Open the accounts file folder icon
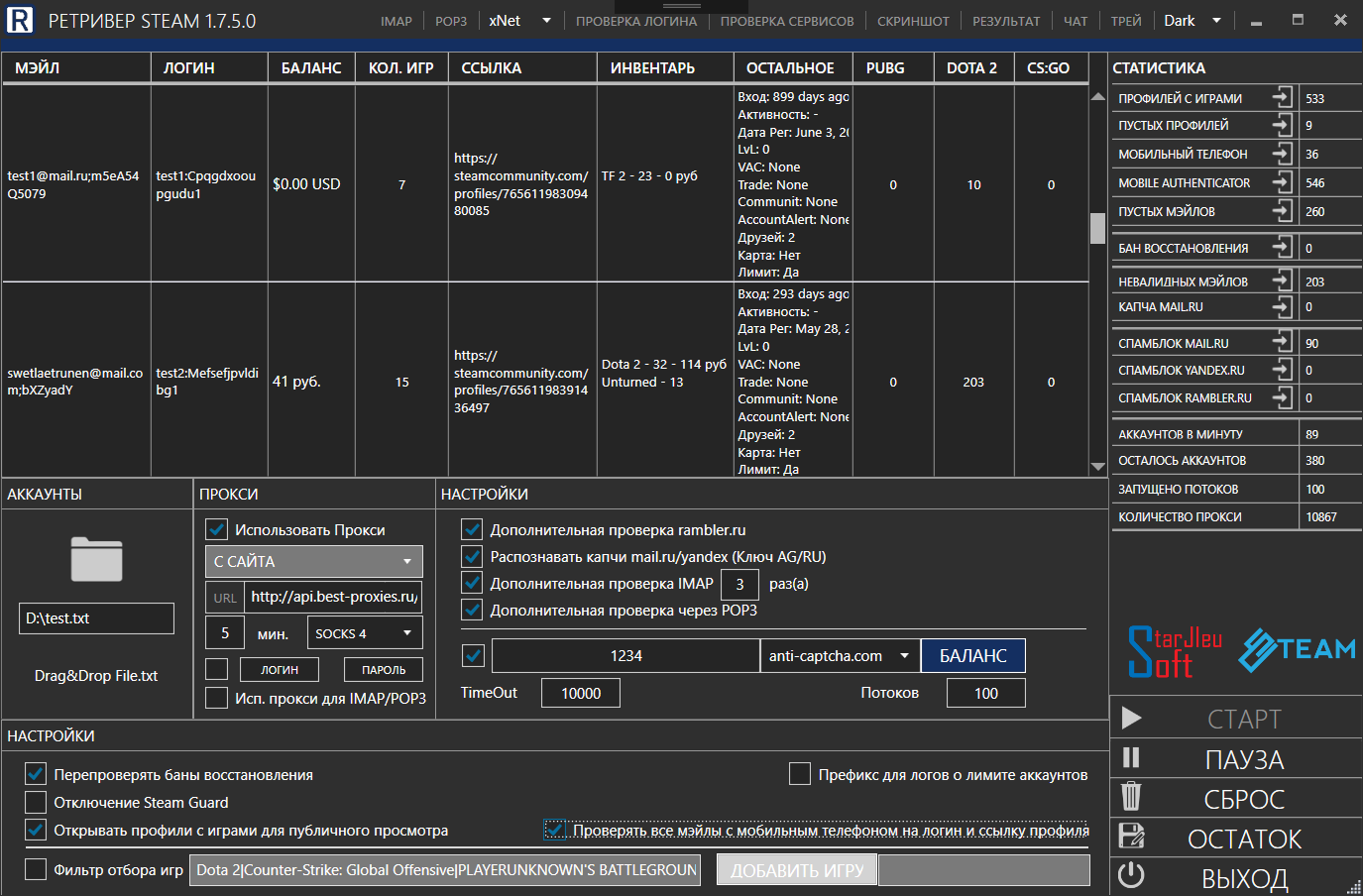 point(96,559)
